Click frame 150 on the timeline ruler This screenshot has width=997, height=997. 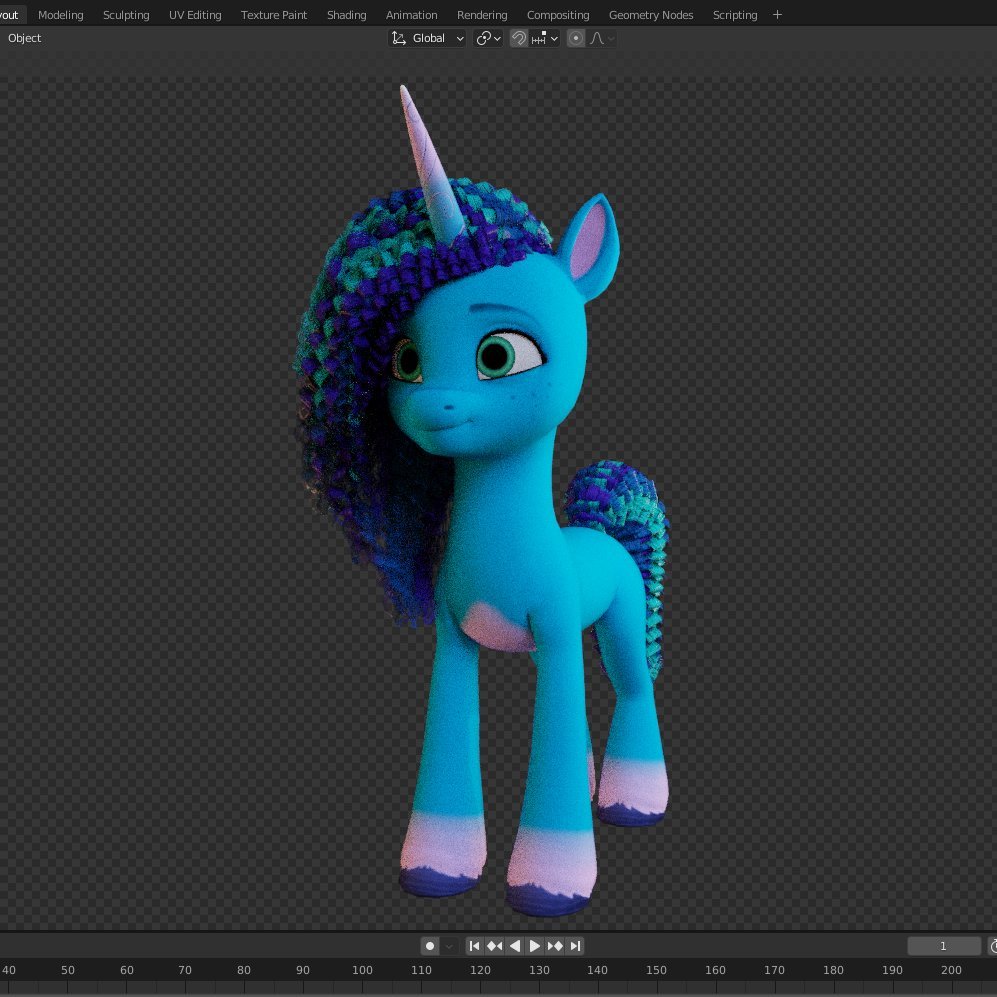click(657, 970)
